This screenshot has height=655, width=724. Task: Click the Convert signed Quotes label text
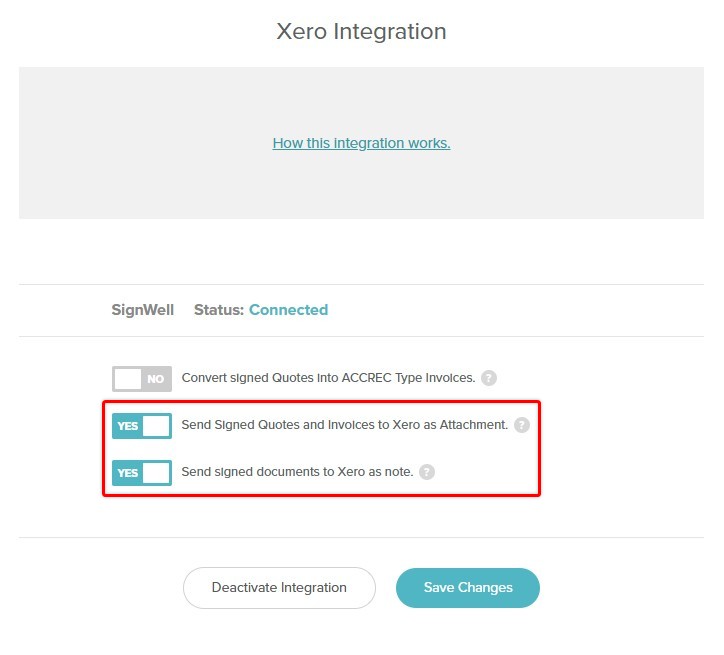pos(328,378)
